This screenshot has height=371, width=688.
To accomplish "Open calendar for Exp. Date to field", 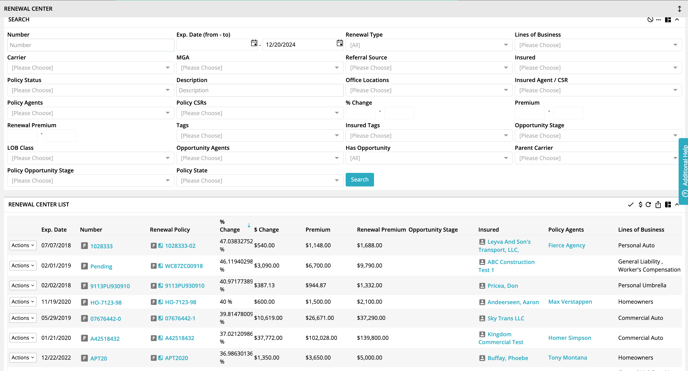I will (340, 43).
